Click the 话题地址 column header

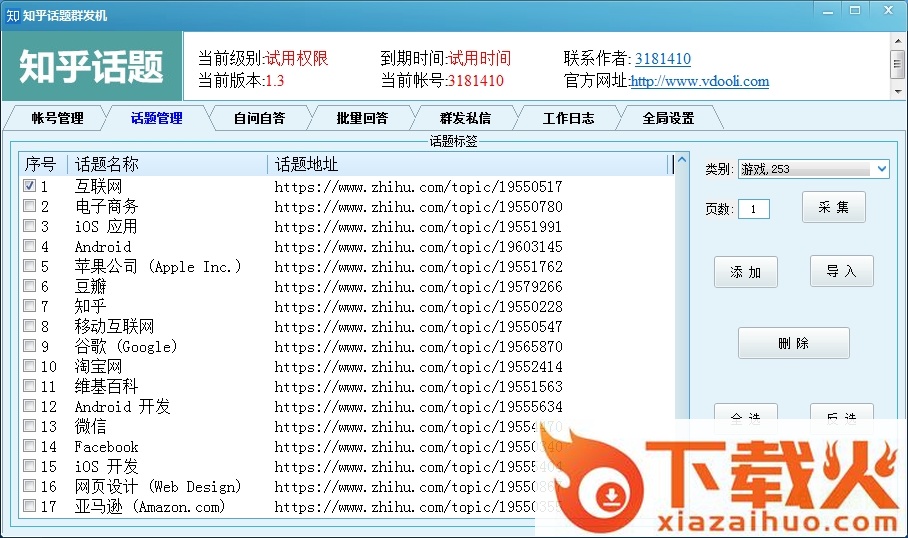[x=467, y=164]
